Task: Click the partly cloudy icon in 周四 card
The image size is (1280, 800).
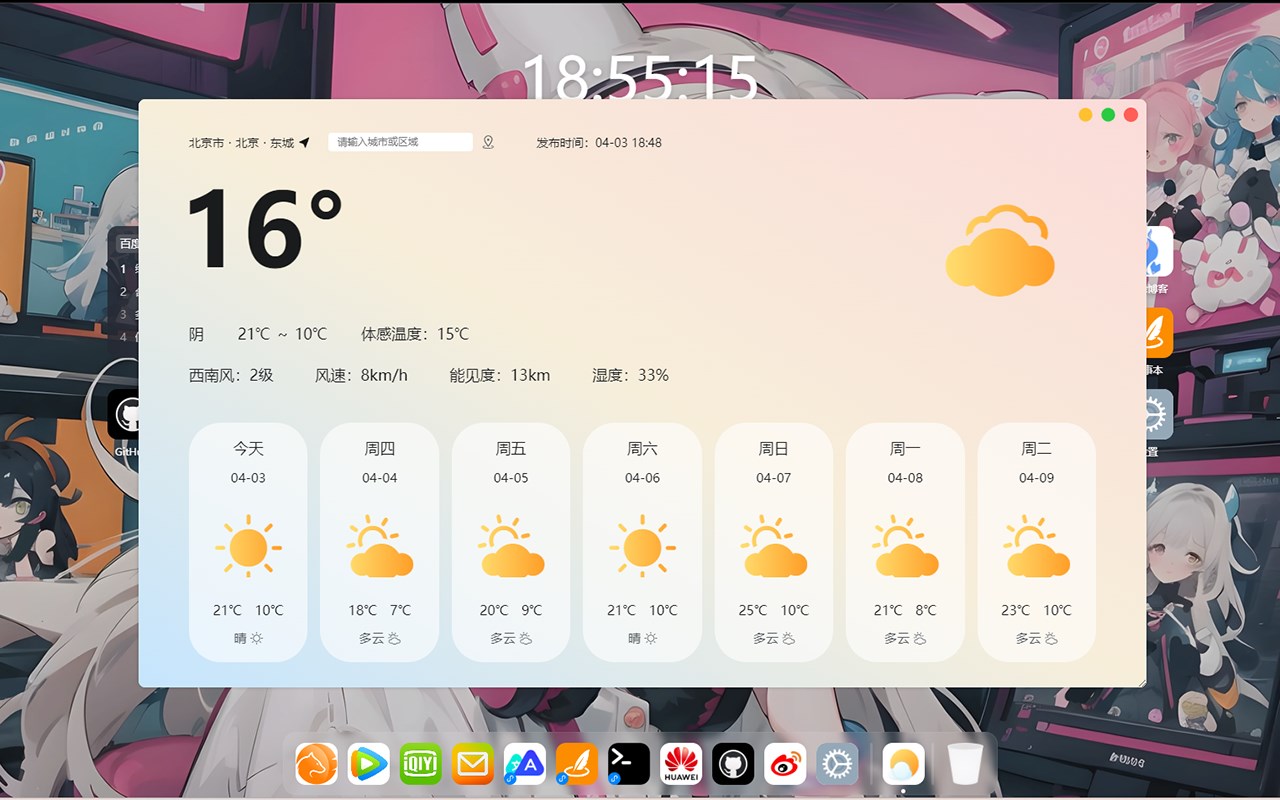Action: tap(380, 547)
